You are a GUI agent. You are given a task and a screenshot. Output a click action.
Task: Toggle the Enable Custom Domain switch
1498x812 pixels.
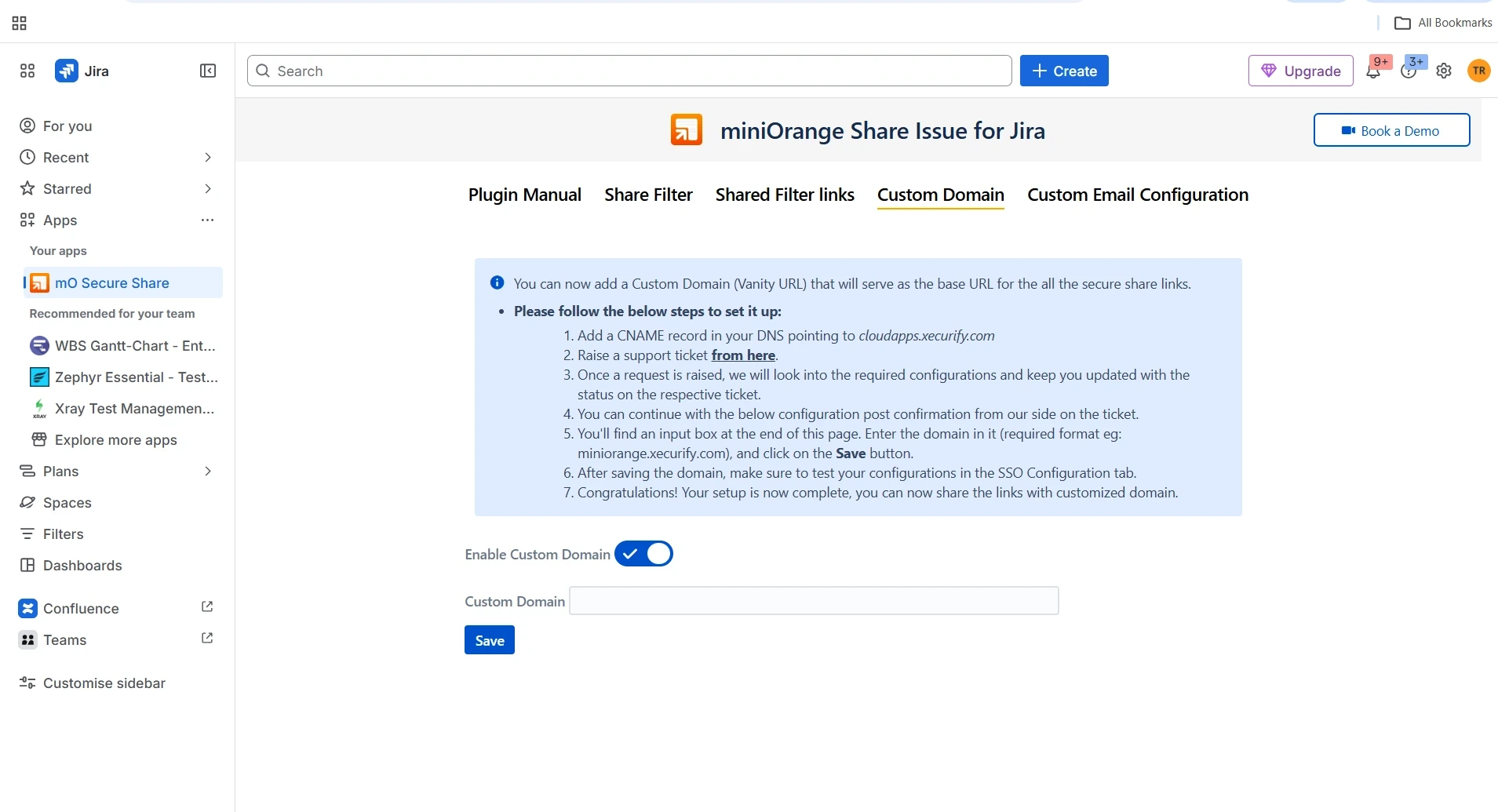pyautogui.click(x=643, y=554)
